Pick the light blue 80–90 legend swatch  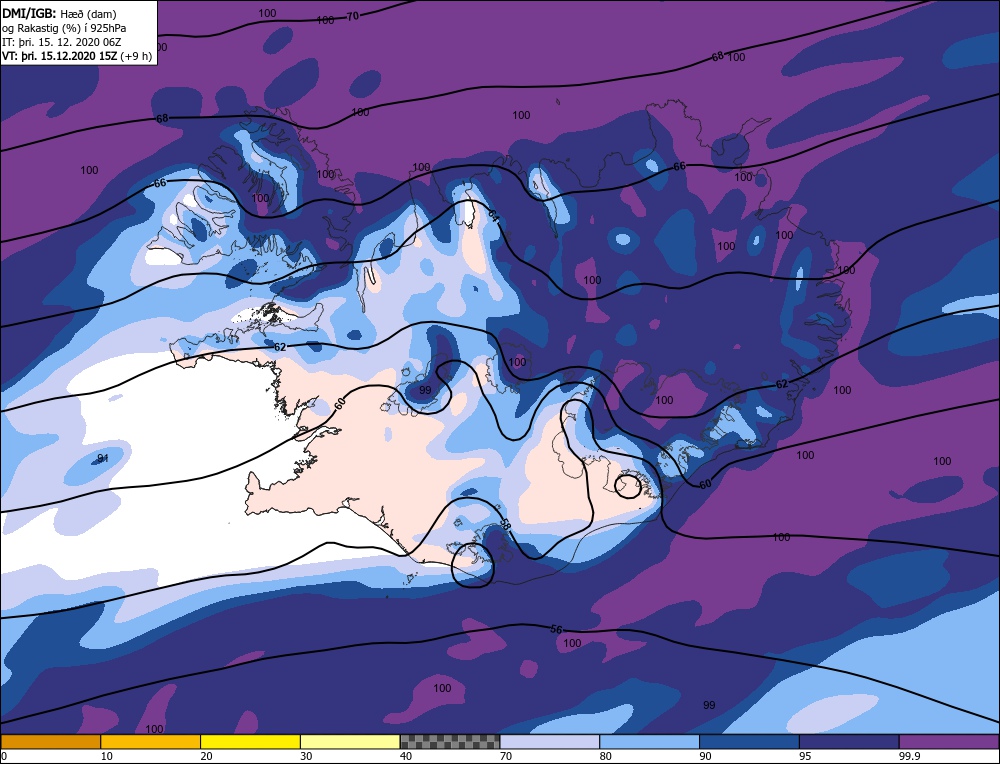[x=649, y=742]
